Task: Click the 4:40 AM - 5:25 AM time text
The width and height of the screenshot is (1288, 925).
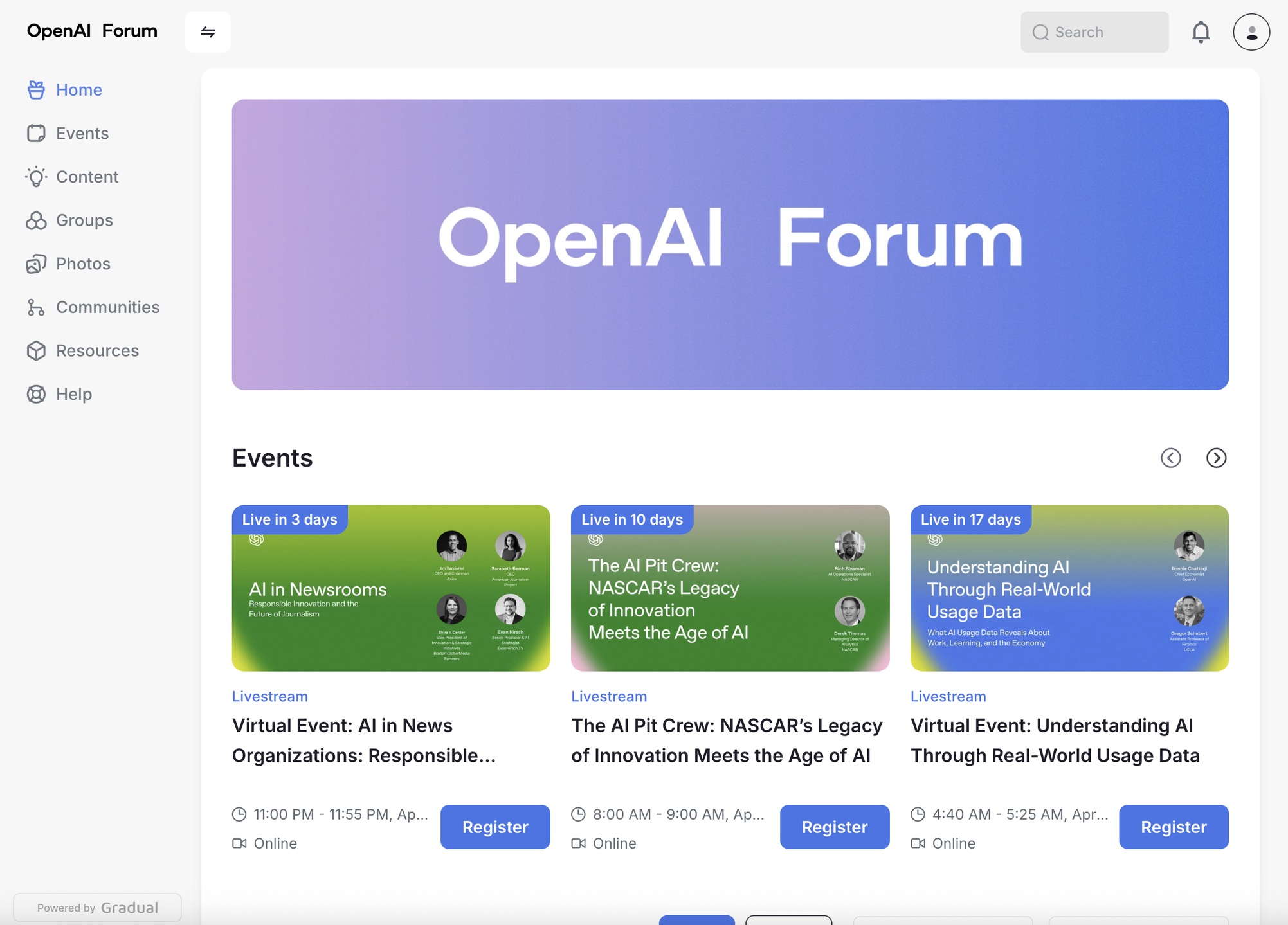Action: [1020, 814]
